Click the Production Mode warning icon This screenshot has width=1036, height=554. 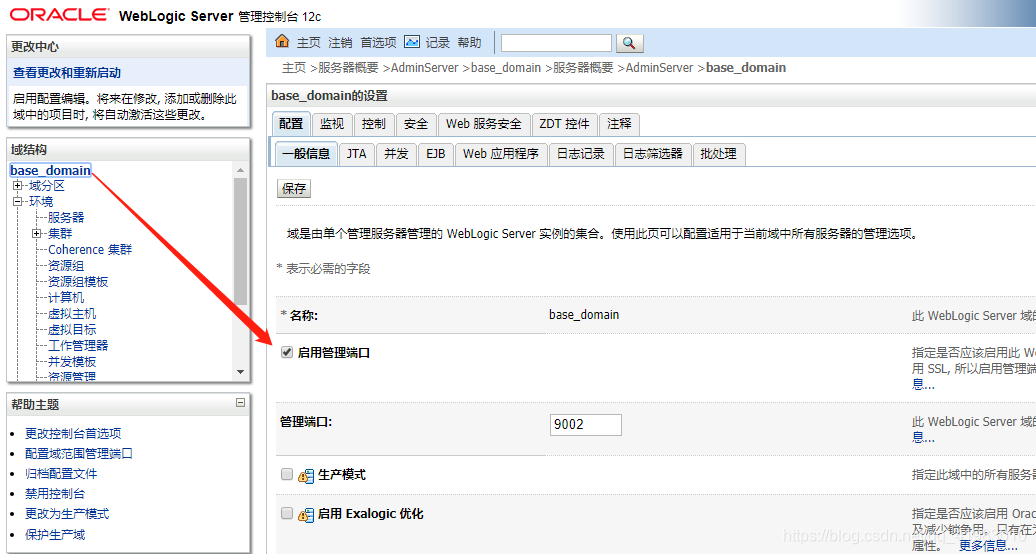tap(306, 475)
